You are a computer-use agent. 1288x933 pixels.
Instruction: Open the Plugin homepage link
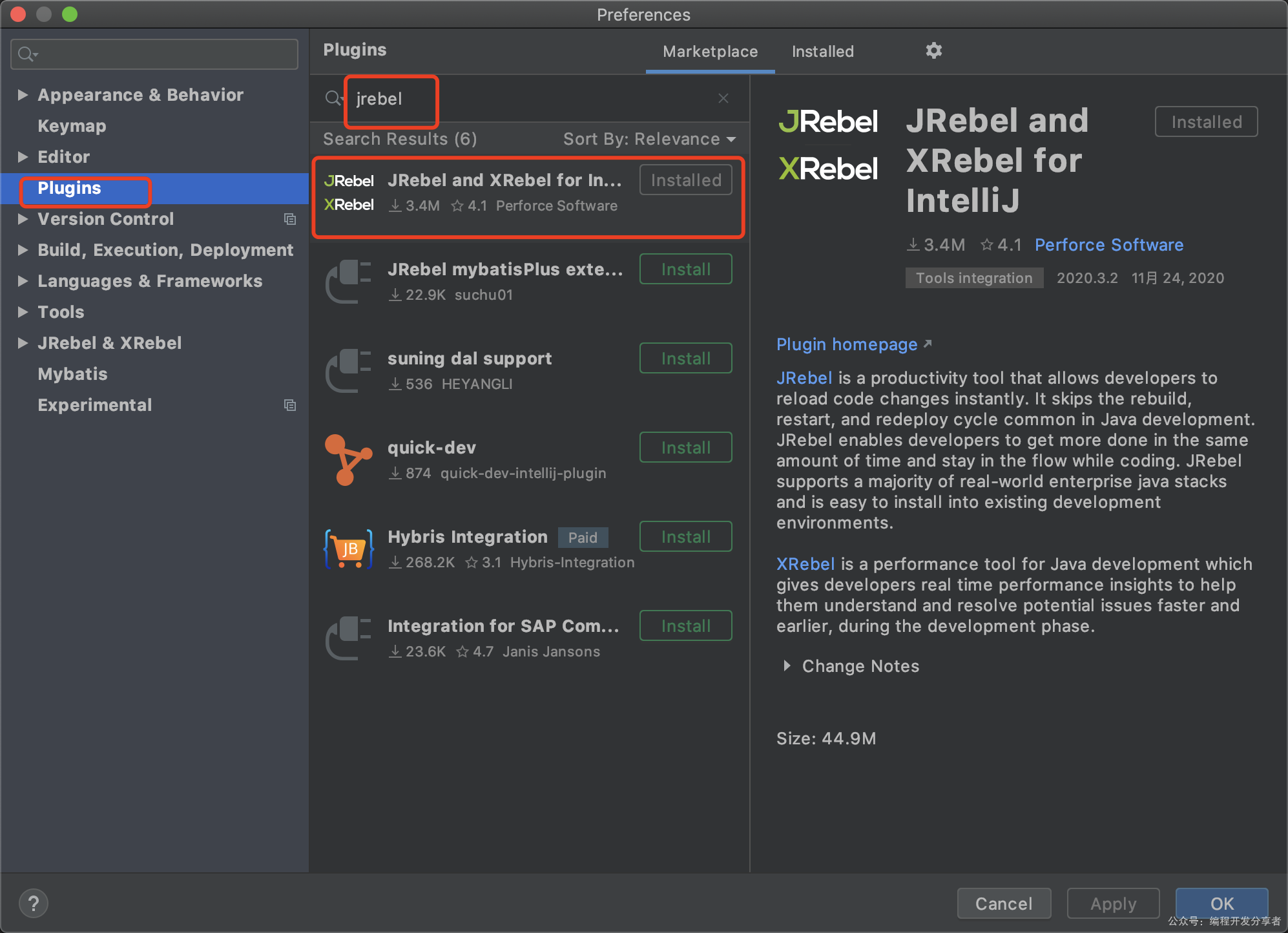coord(847,344)
